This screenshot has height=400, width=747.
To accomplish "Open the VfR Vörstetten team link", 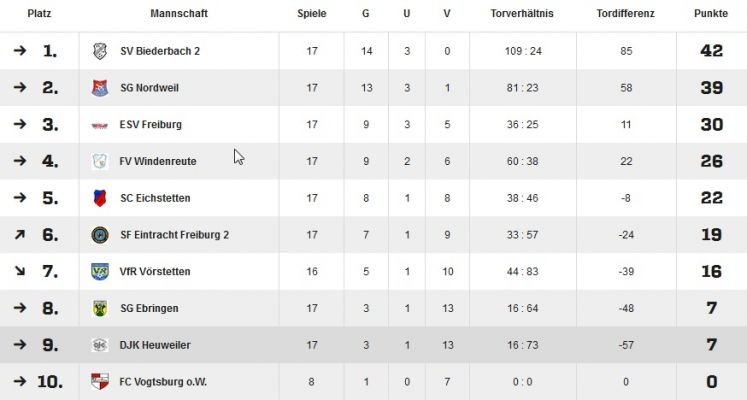I will coord(155,271).
